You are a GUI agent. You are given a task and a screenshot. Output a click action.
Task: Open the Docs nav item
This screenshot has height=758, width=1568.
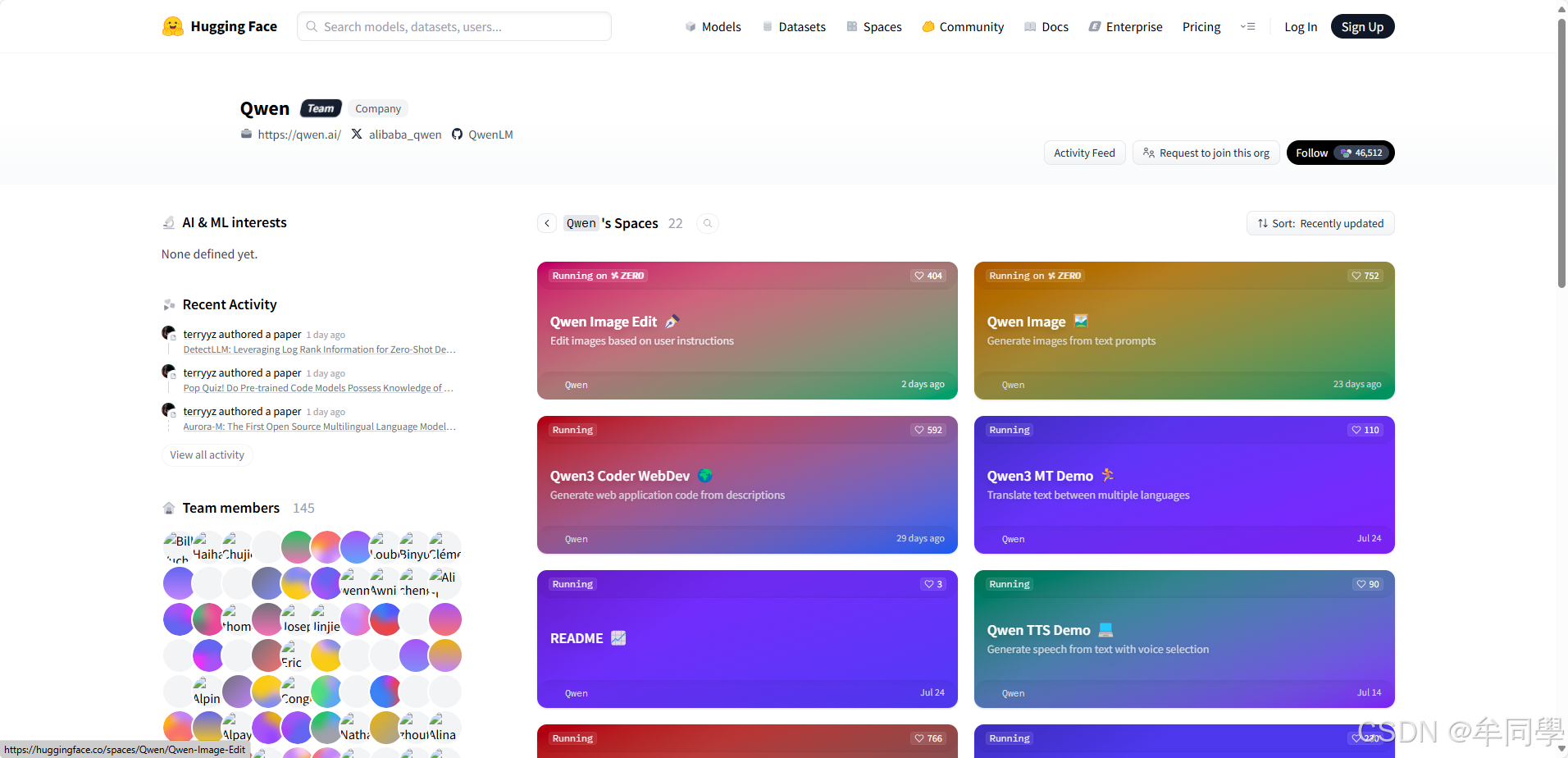click(x=1046, y=27)
